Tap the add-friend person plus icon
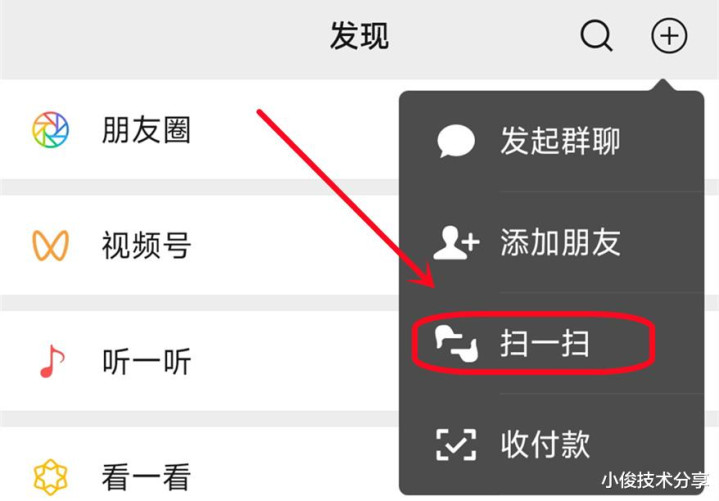 pos(456,242)
